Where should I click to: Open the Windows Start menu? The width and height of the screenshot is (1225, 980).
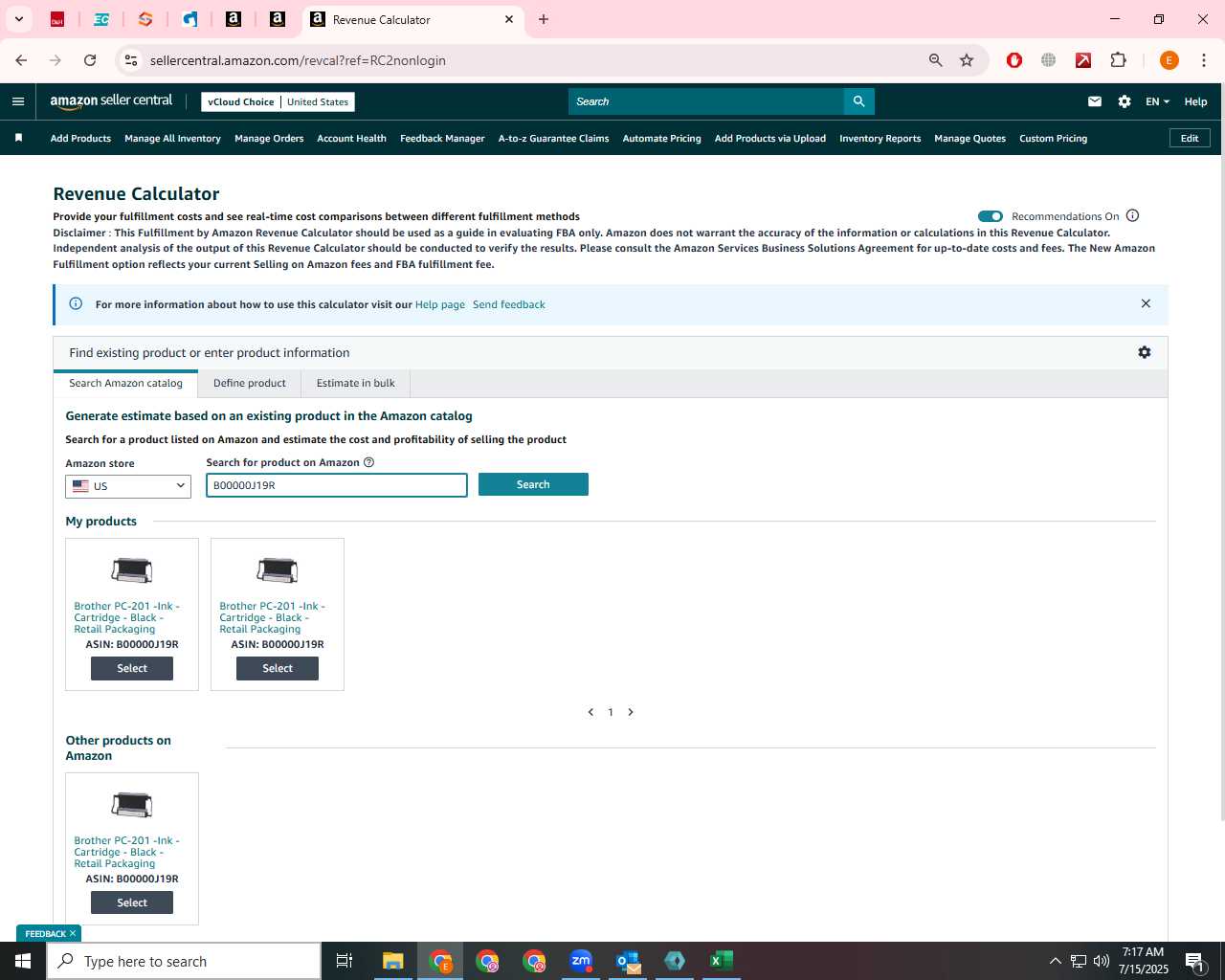pyautogui.click(x=23, y=961)
